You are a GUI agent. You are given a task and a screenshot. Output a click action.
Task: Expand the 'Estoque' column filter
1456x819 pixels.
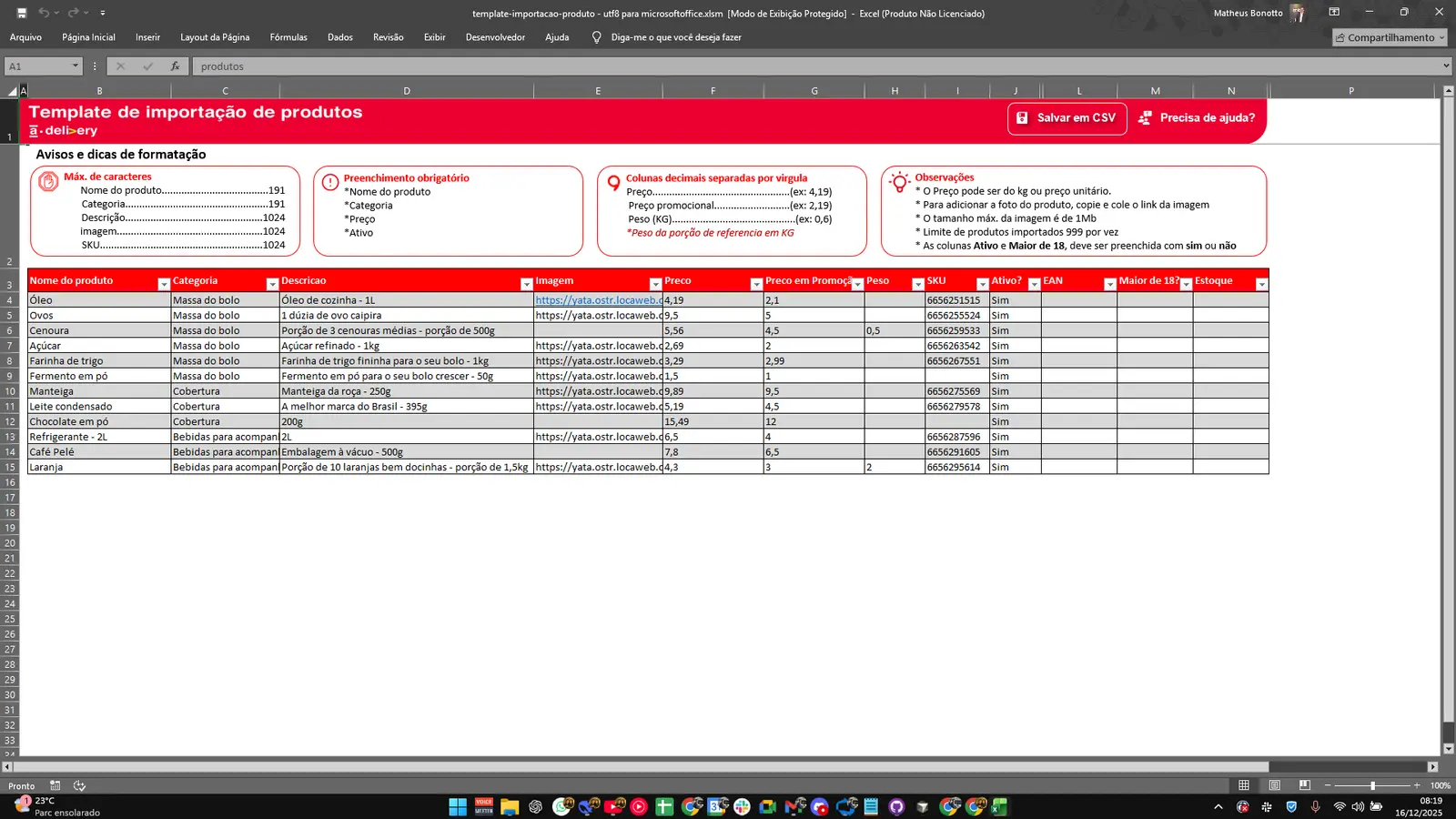pos(1261,285)
